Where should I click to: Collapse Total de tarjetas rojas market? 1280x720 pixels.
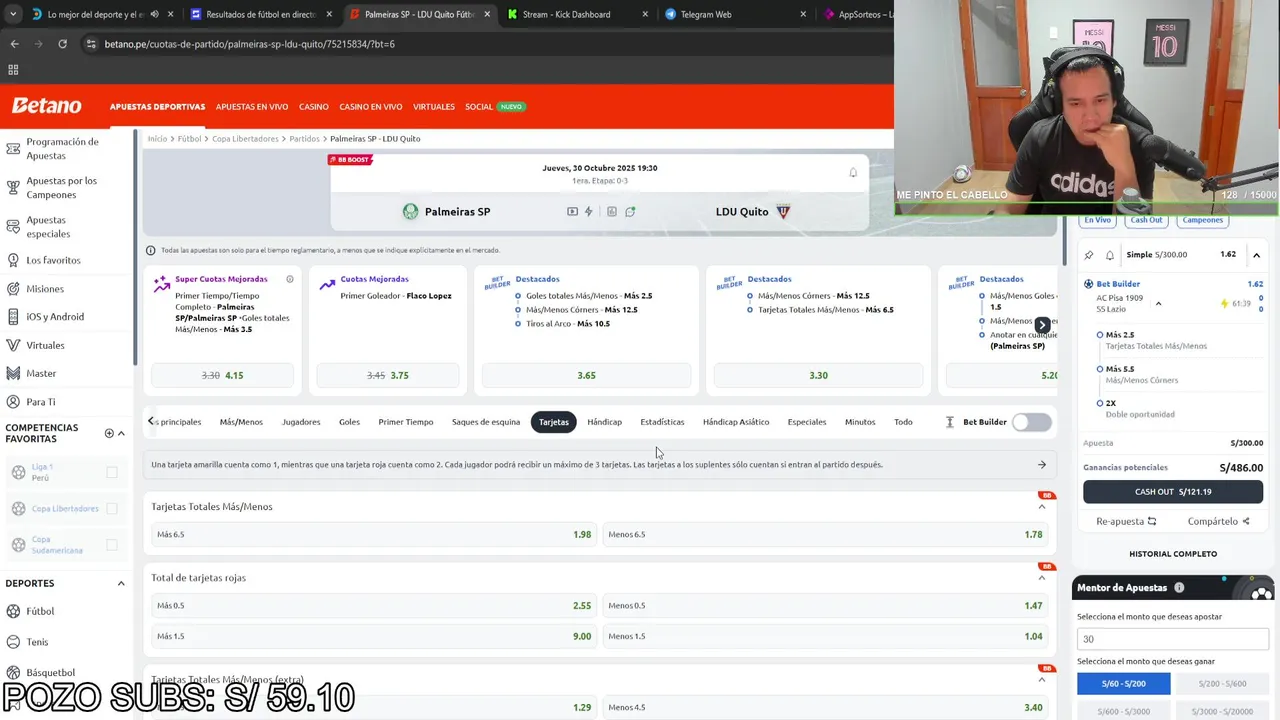(1041, 578)
